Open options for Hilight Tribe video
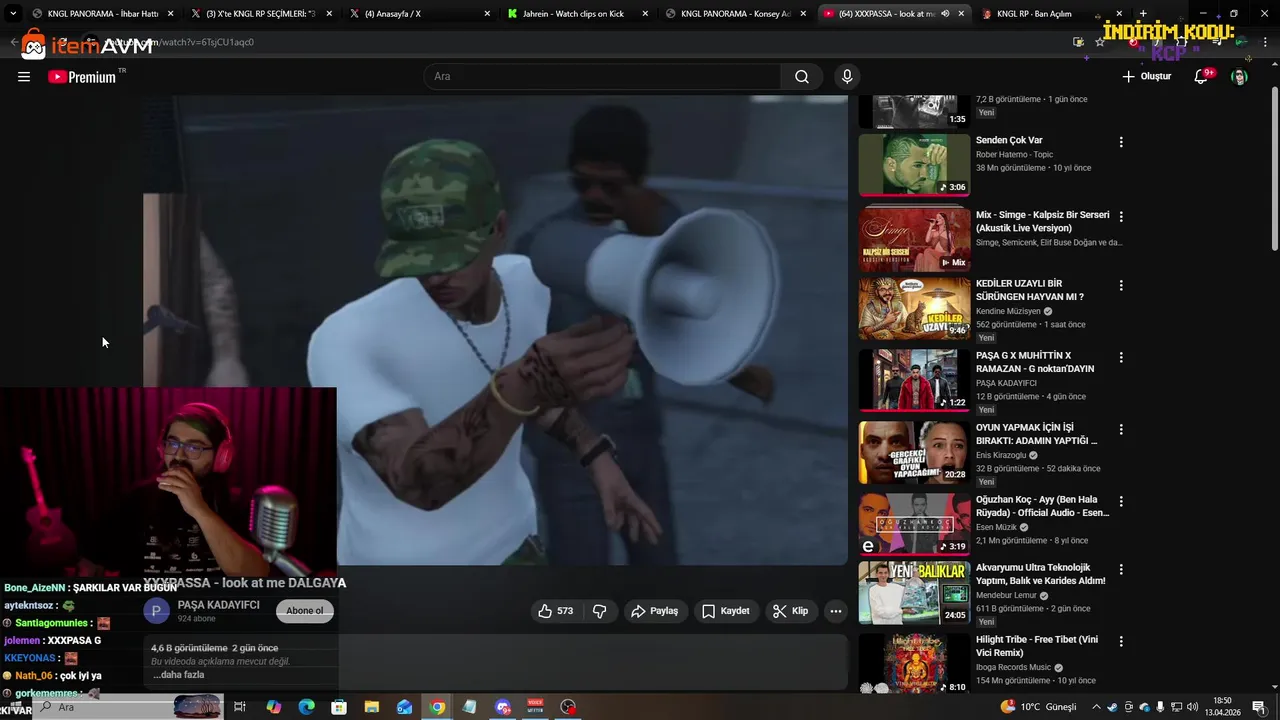 [1121, 641]
